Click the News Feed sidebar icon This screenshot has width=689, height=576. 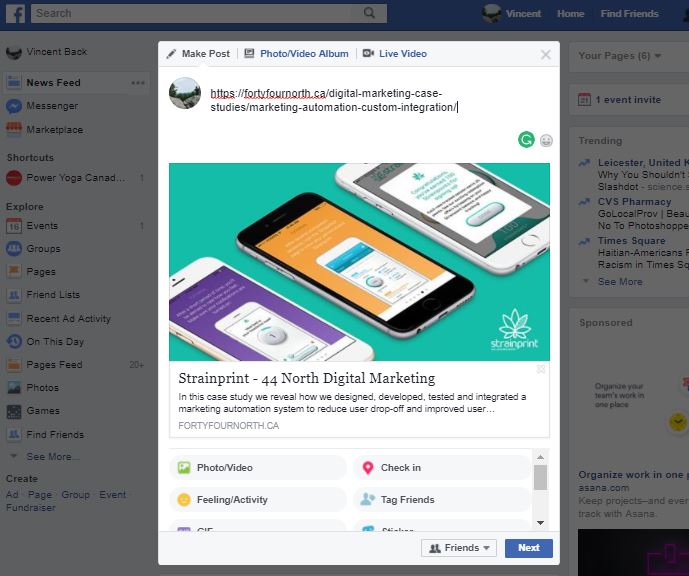pyautogui.click(x=14, y=82)
